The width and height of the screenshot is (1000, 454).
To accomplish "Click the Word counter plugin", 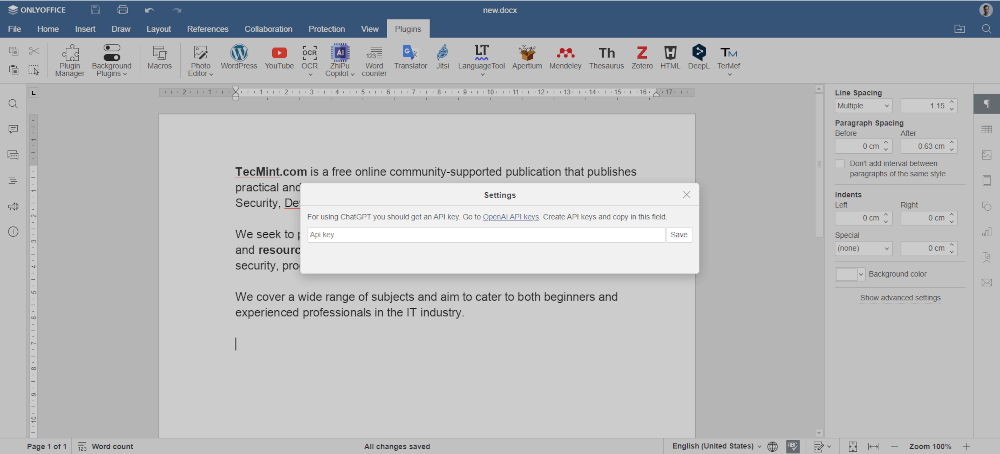I will [374, 58].
